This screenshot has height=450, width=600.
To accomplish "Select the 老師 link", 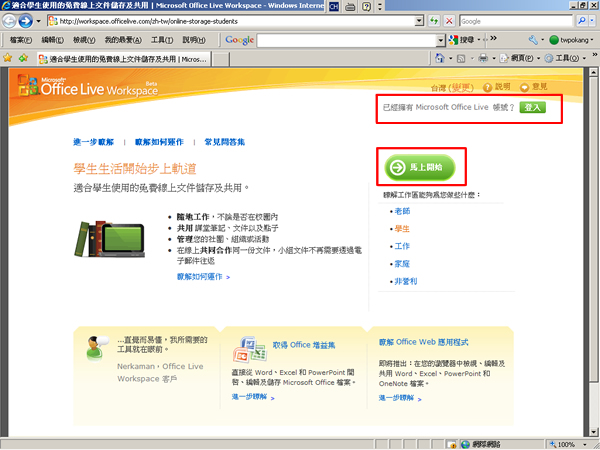I will [x=402, y=211].
